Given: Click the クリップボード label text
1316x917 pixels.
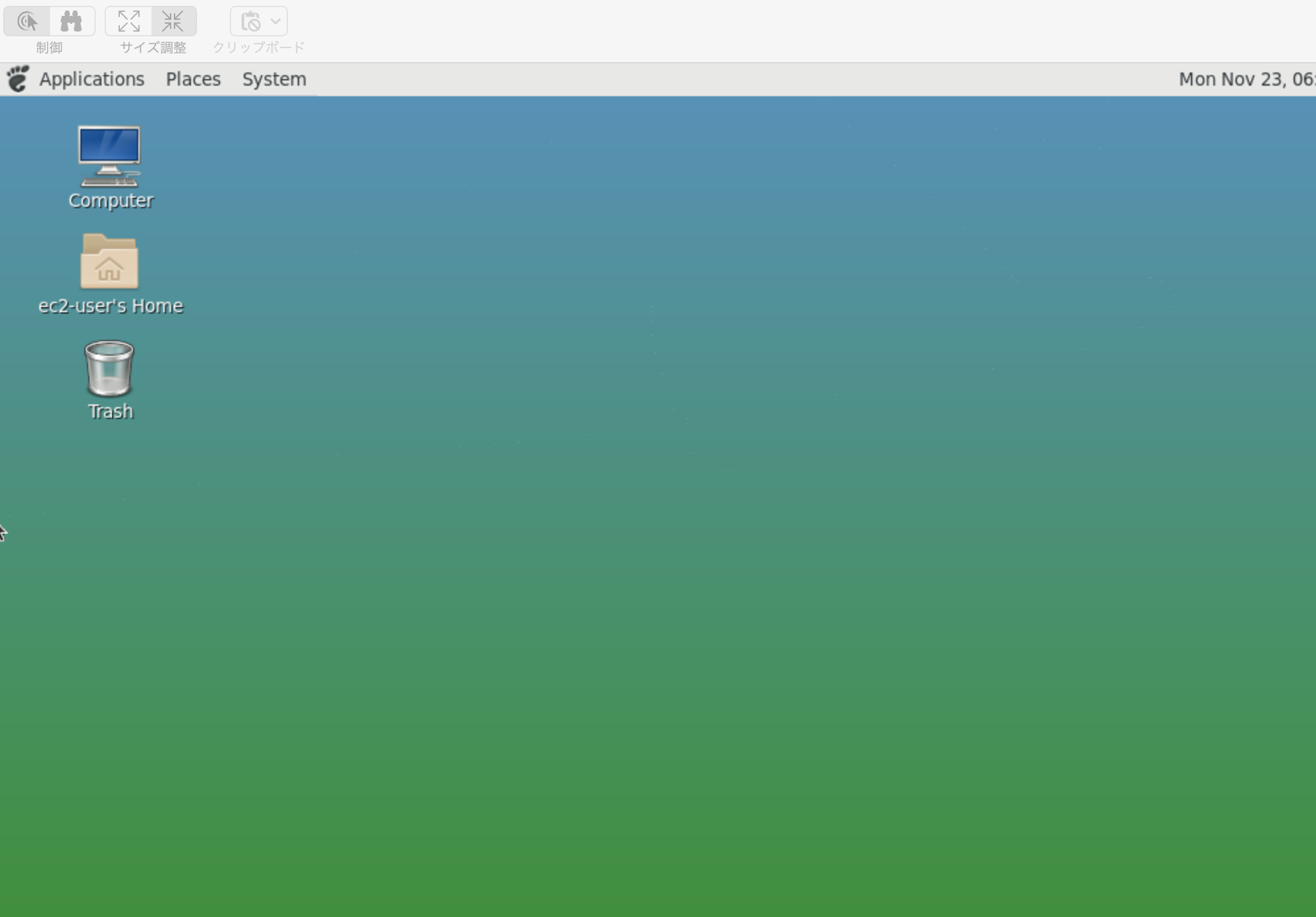Looking at the screenshot, I should click(258, 47).
